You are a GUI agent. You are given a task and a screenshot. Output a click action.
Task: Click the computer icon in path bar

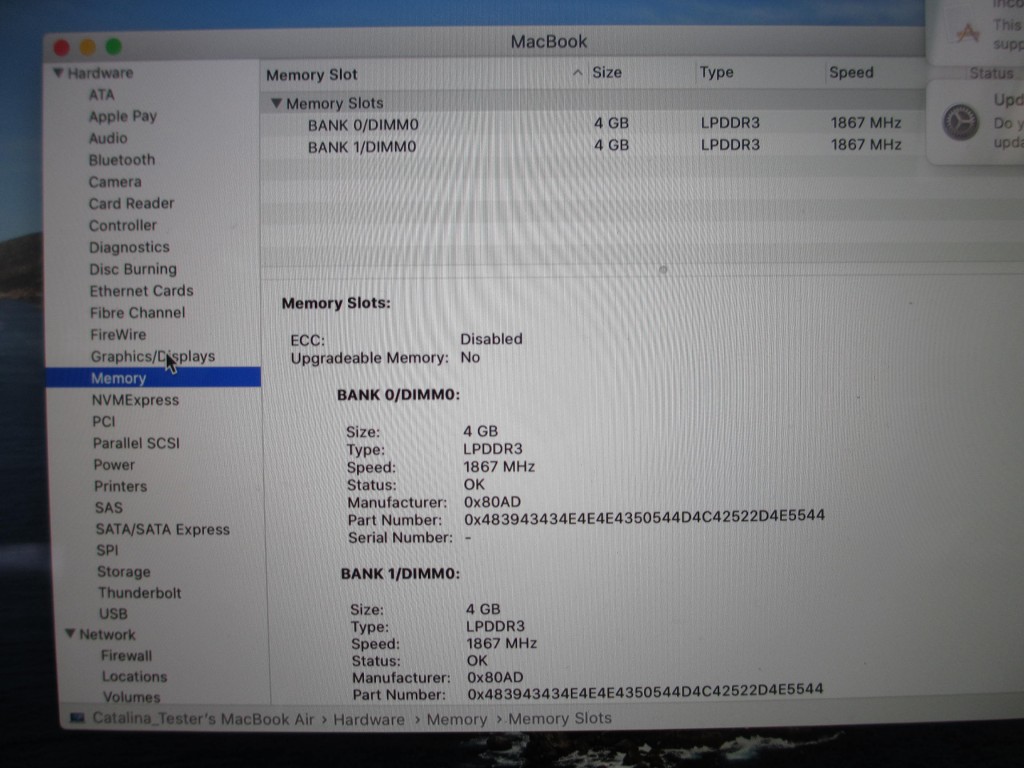(78, 718)
